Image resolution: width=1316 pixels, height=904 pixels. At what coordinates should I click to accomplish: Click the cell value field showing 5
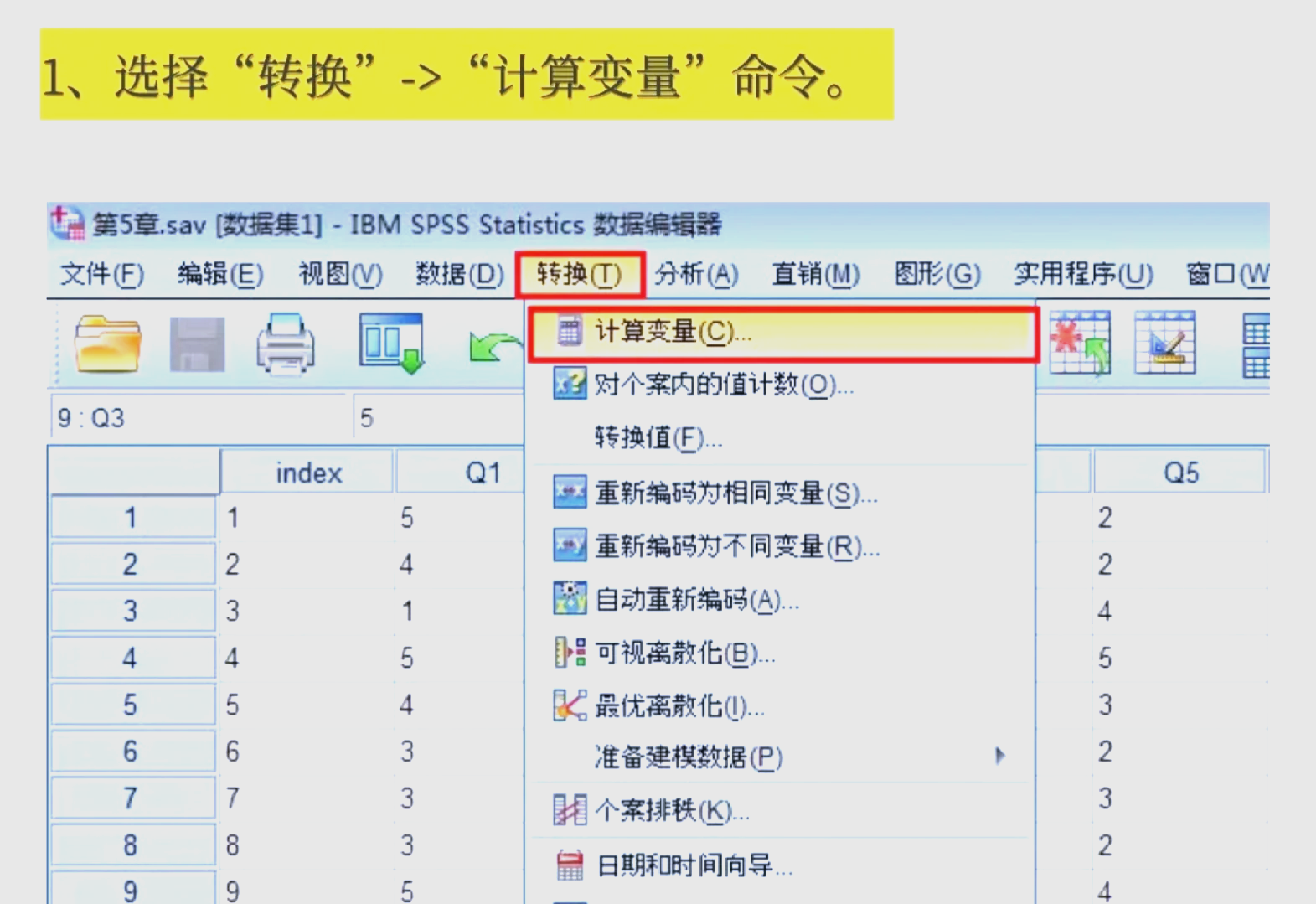point(439,417)
